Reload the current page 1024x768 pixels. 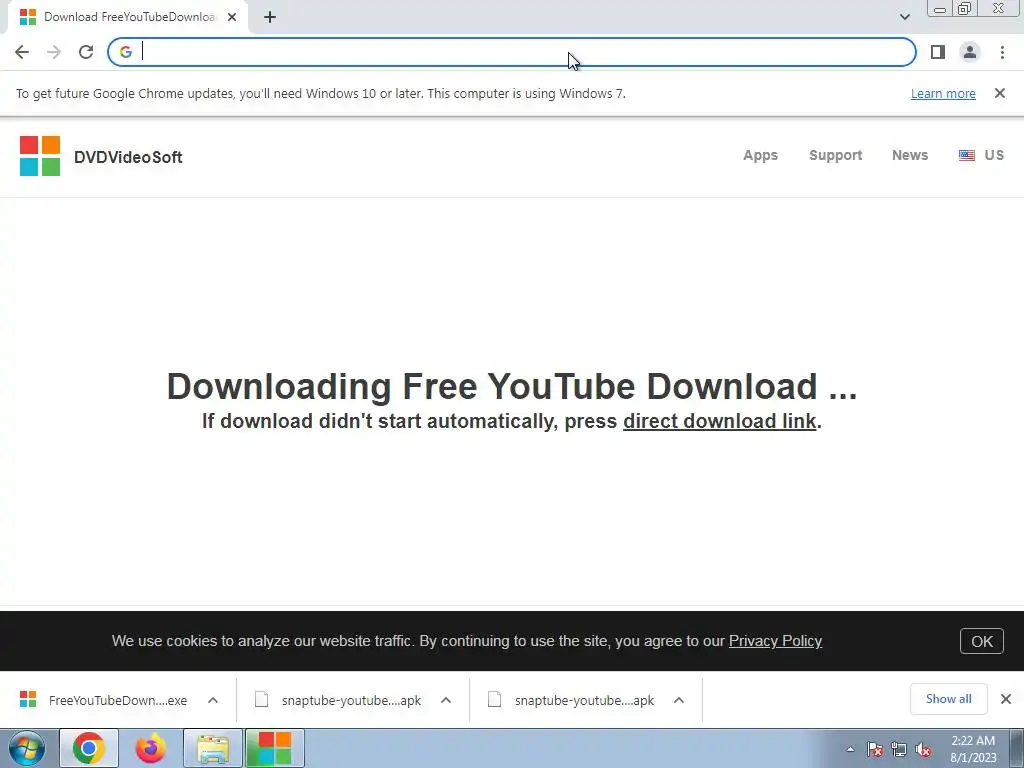[86, 52]
